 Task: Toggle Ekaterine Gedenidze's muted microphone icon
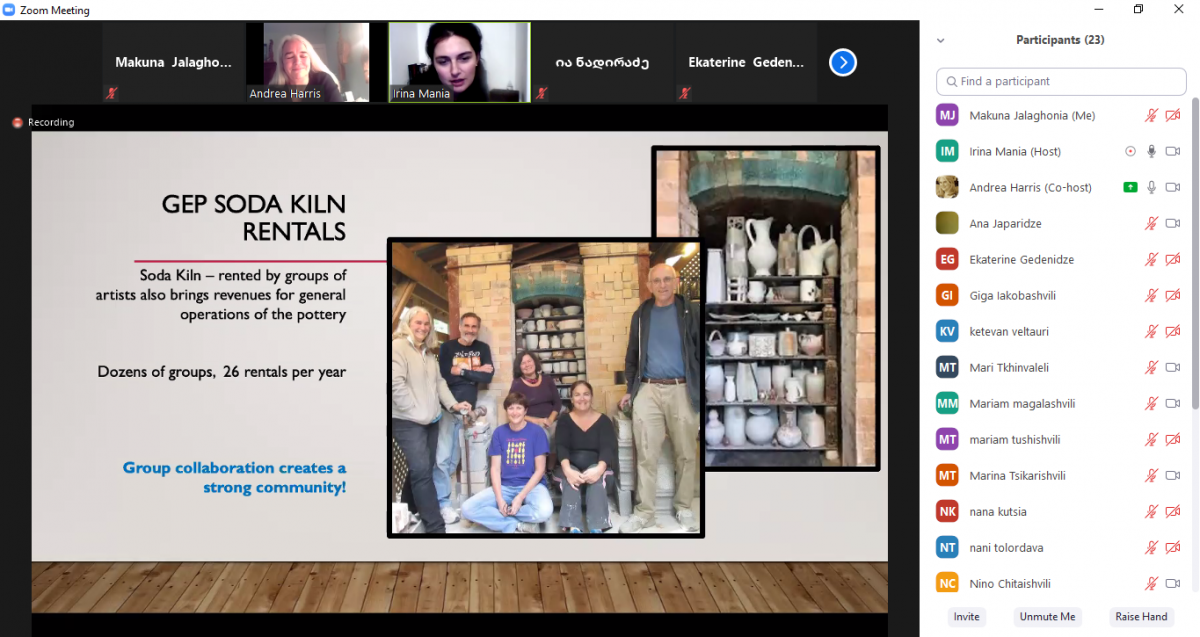tap(1151, 259)
